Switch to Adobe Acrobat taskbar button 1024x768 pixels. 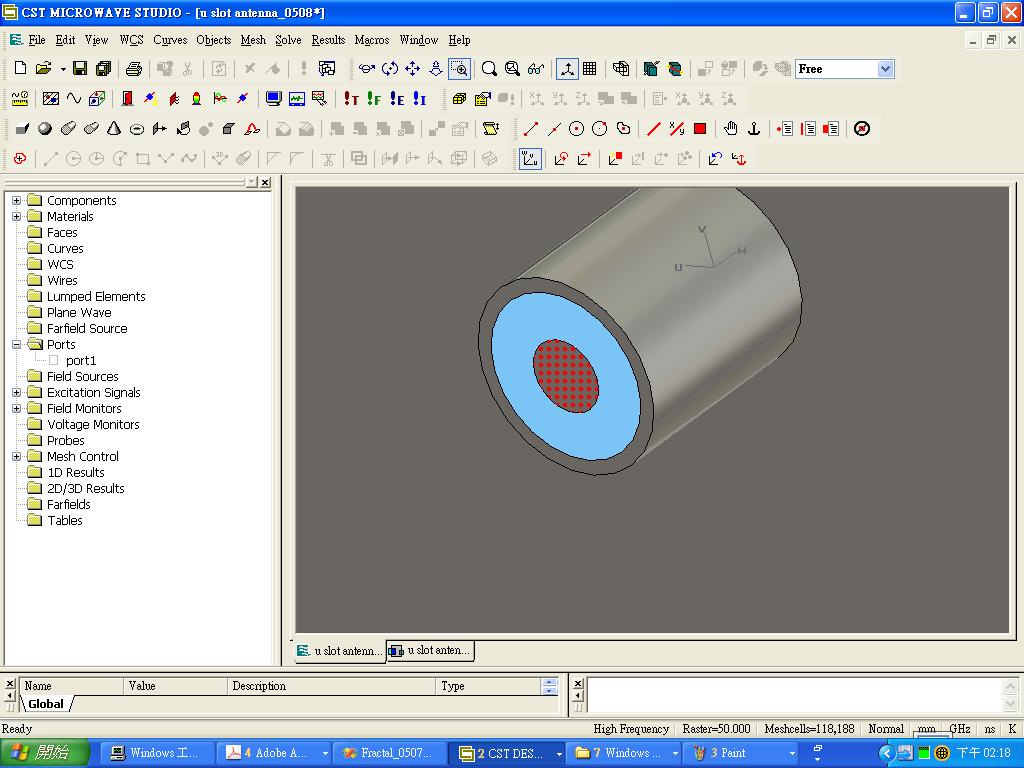[x=272, y=753]
